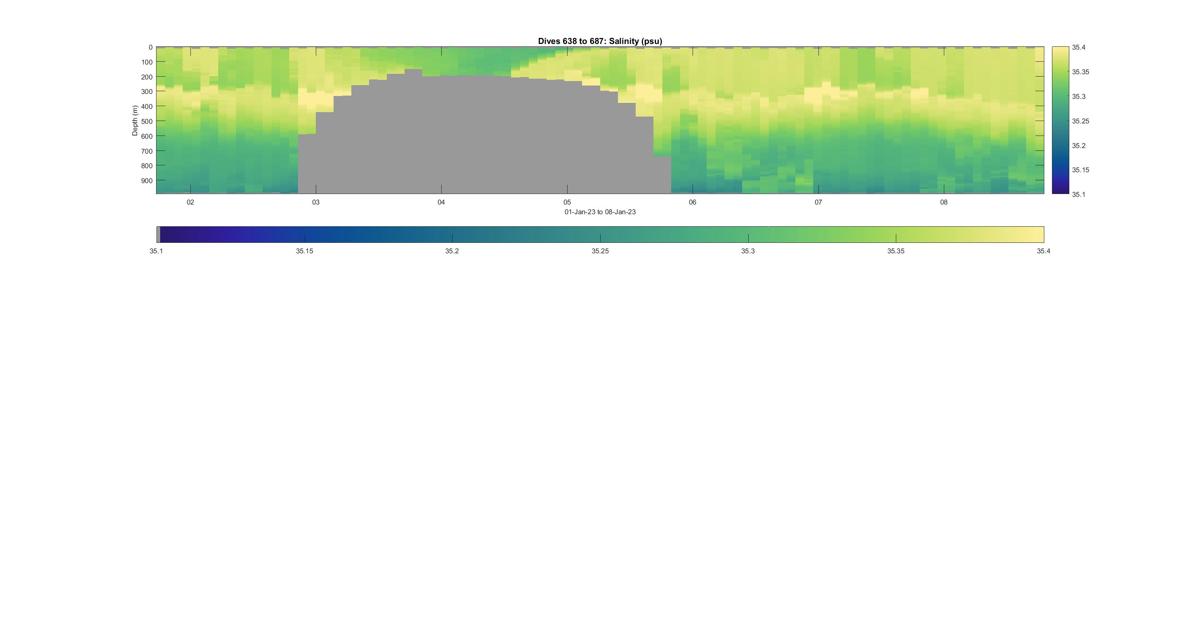Image resolution: width=1200 pixels, height=622 pixels.
Task: Click '35.1' on the vertical colorbar
Action: point(1079,194)
